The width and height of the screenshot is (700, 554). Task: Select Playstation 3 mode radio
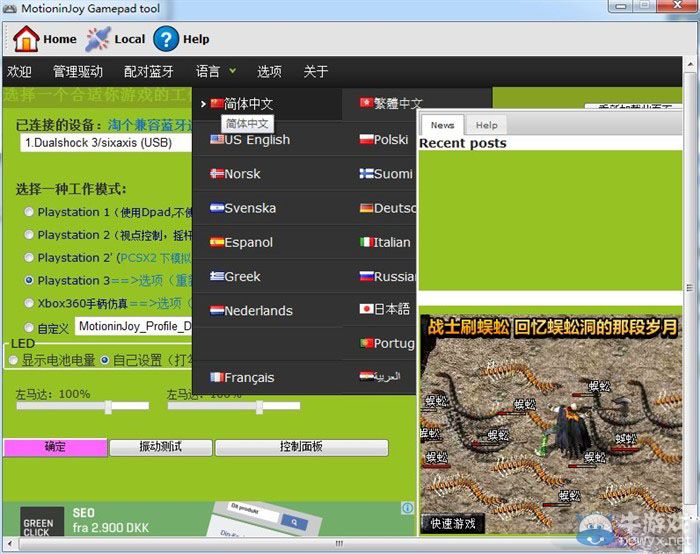29,280
